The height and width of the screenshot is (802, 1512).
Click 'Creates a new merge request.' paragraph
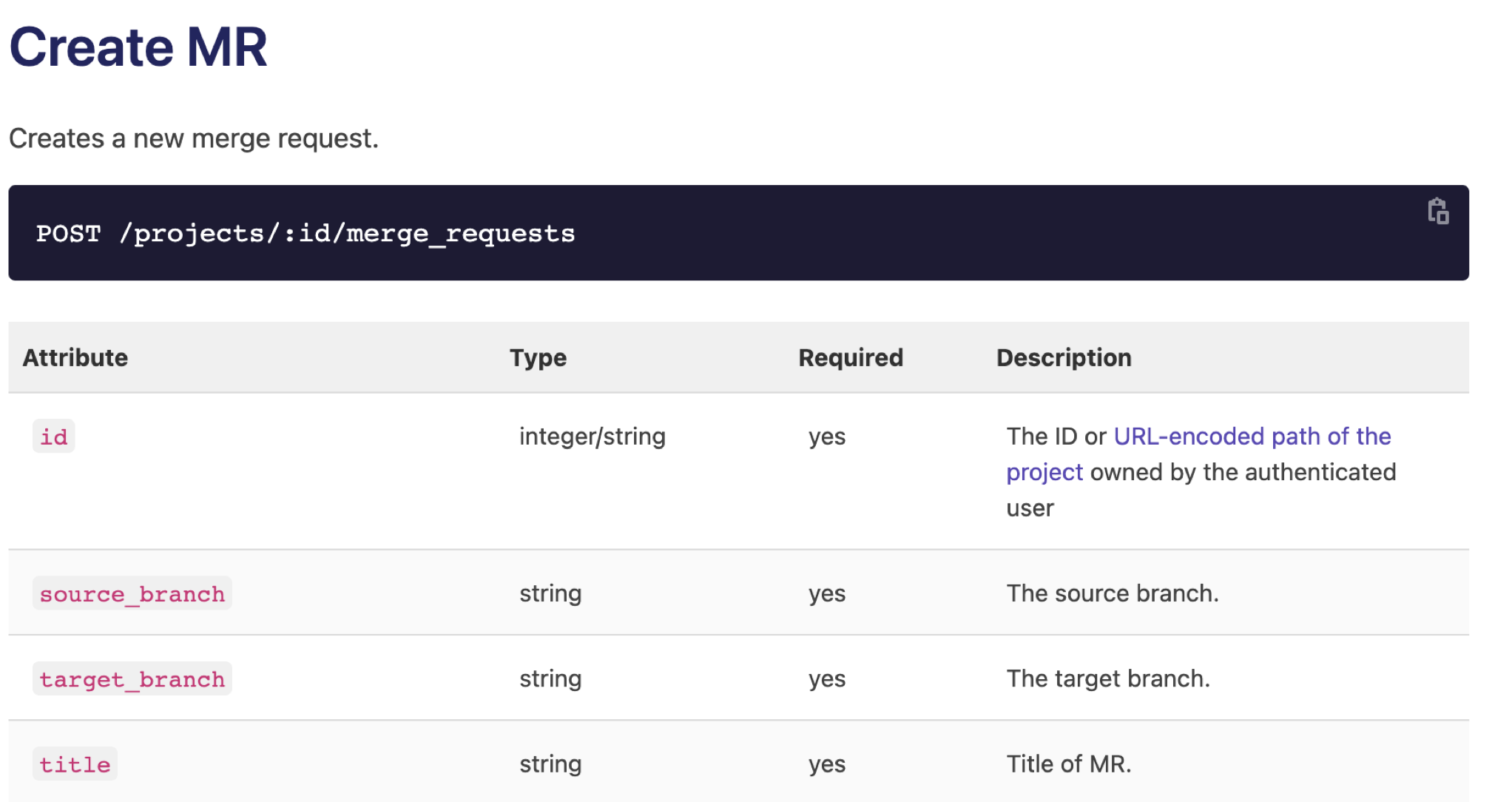[194, 138]
